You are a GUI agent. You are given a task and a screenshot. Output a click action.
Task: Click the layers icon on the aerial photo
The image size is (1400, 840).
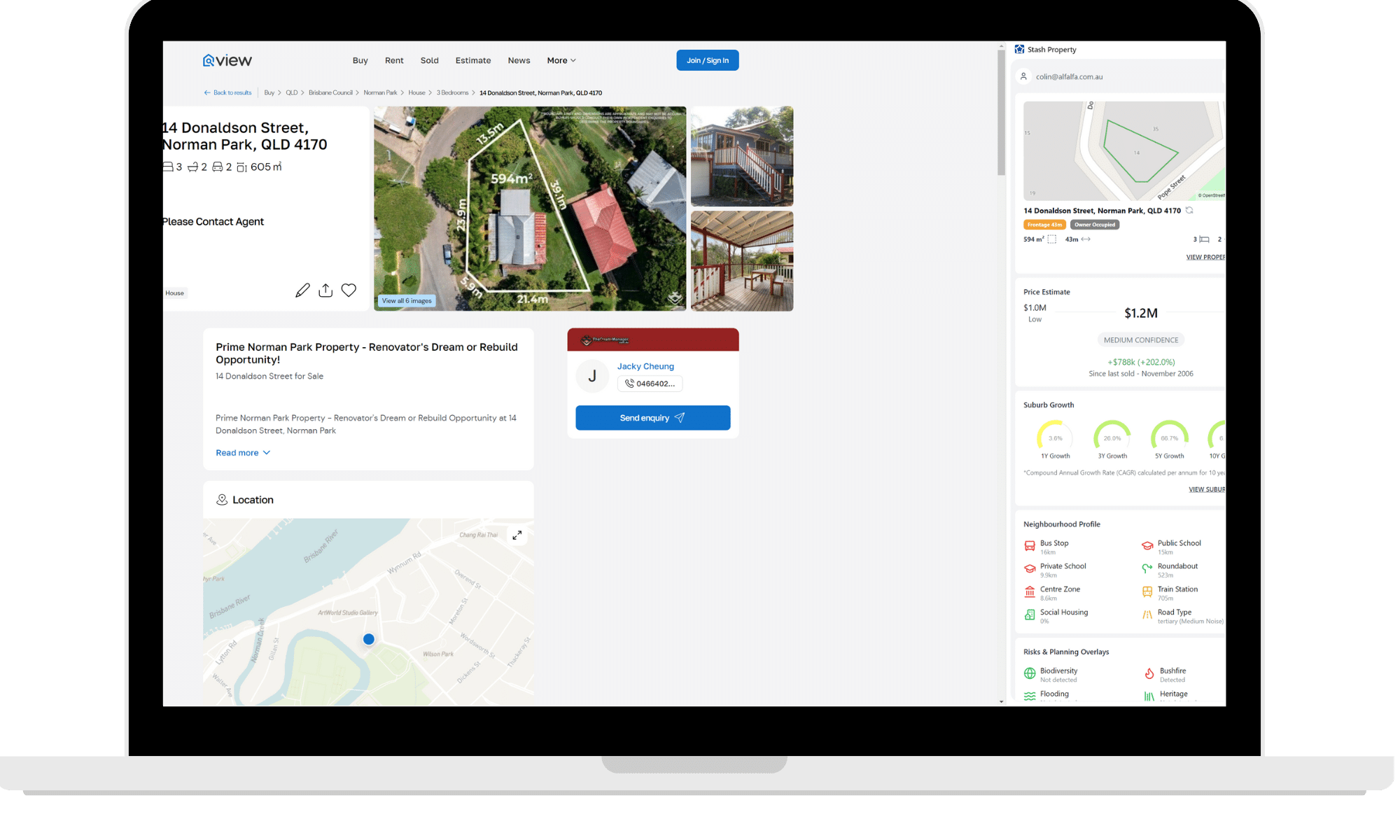(675, 298)
